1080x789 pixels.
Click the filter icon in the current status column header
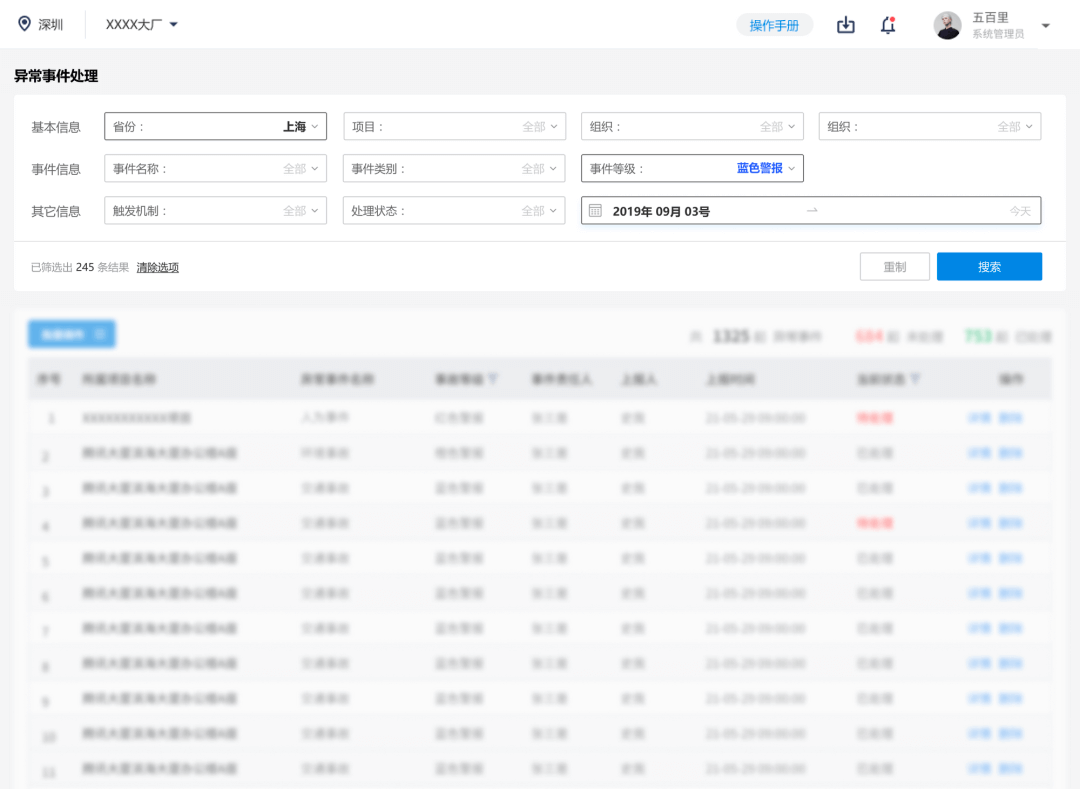click(915, 379)
